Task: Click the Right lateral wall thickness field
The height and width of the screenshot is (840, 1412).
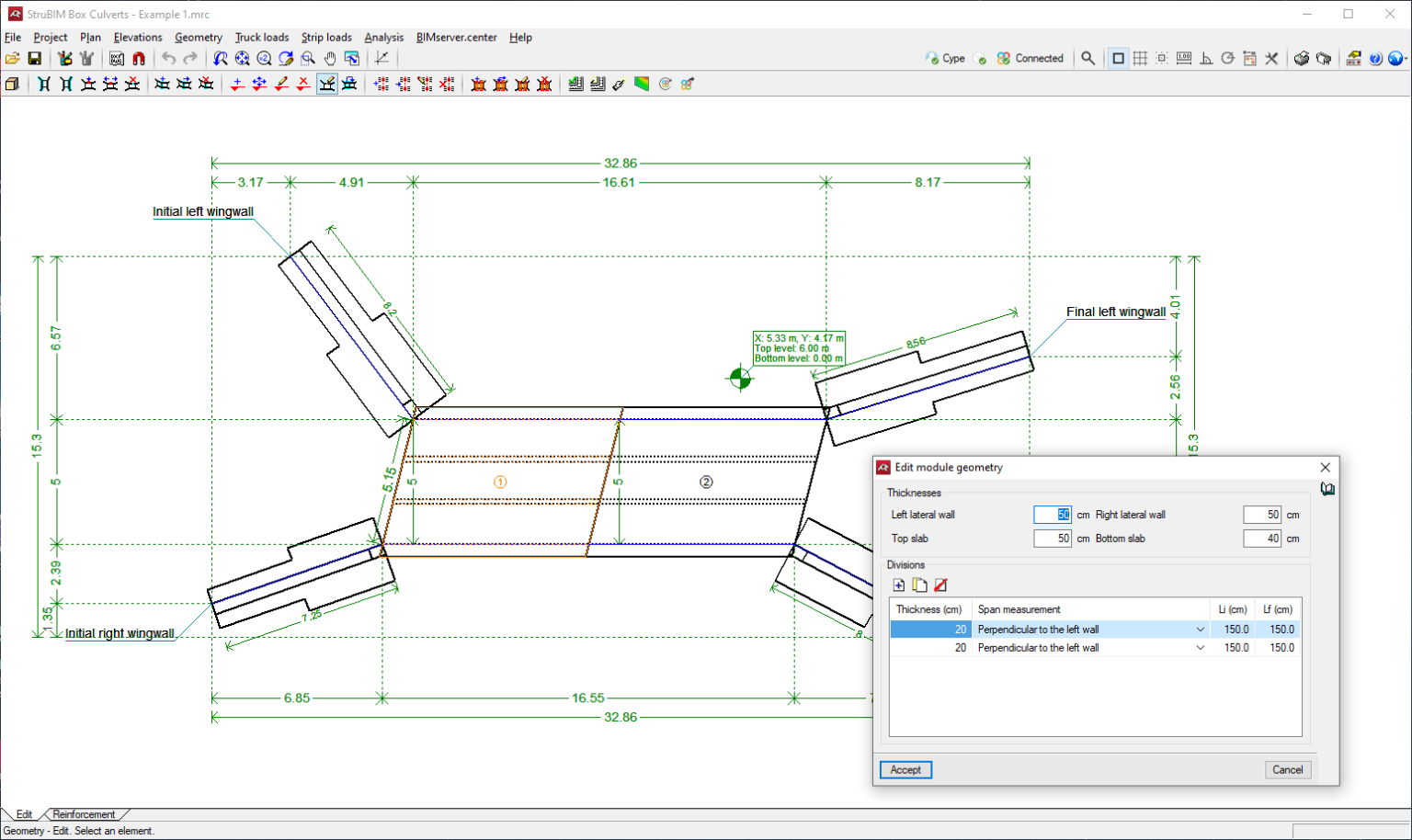Action: pos(1262,515)
